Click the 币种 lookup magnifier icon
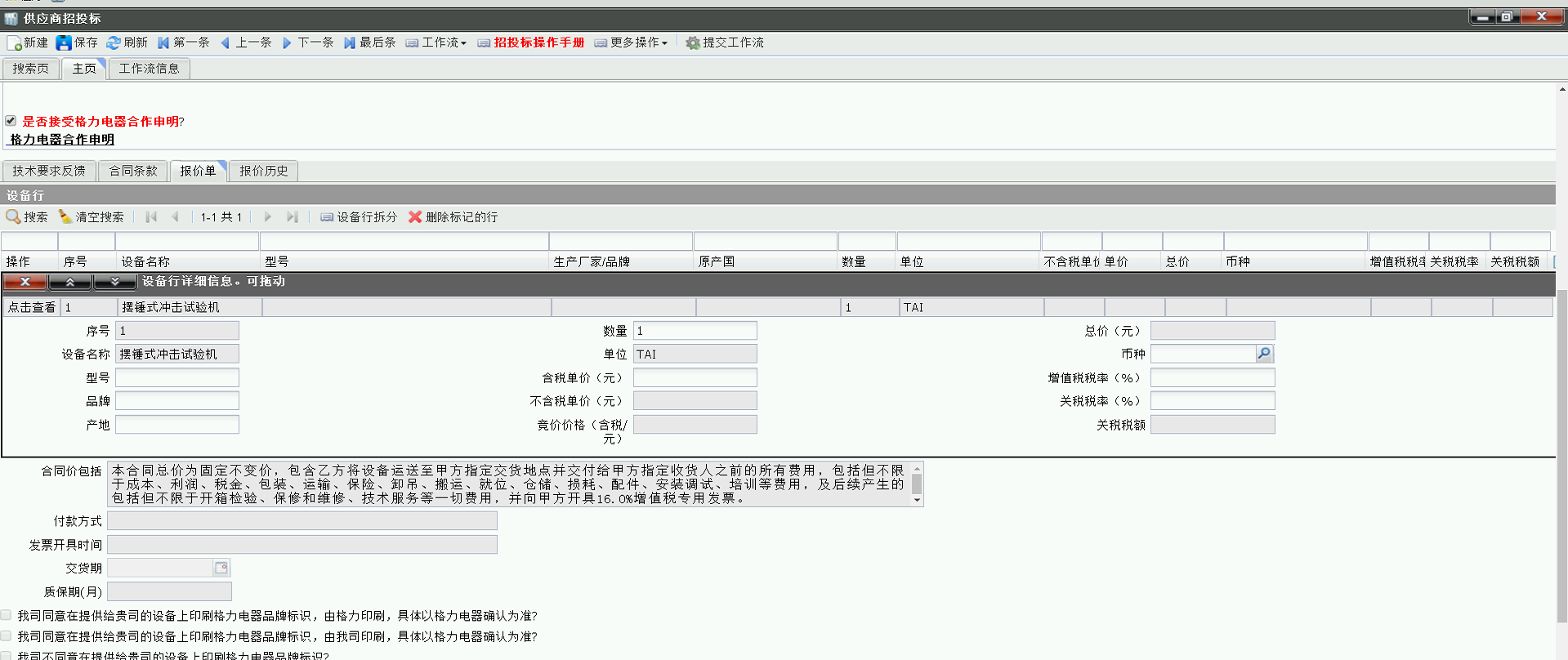 coord(1264,354)
